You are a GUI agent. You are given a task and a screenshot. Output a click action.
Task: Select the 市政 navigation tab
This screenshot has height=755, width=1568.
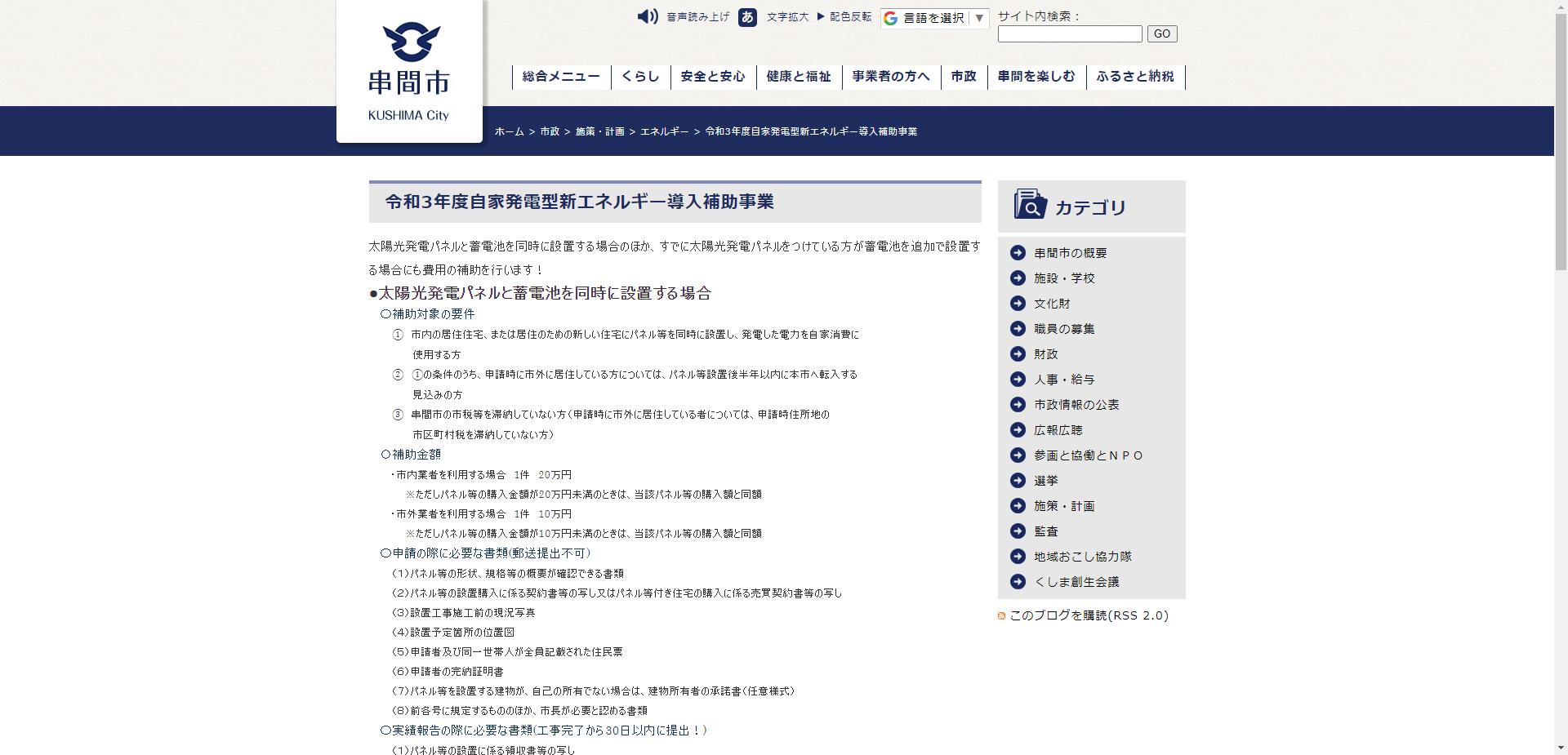click(x=964, y=77)
